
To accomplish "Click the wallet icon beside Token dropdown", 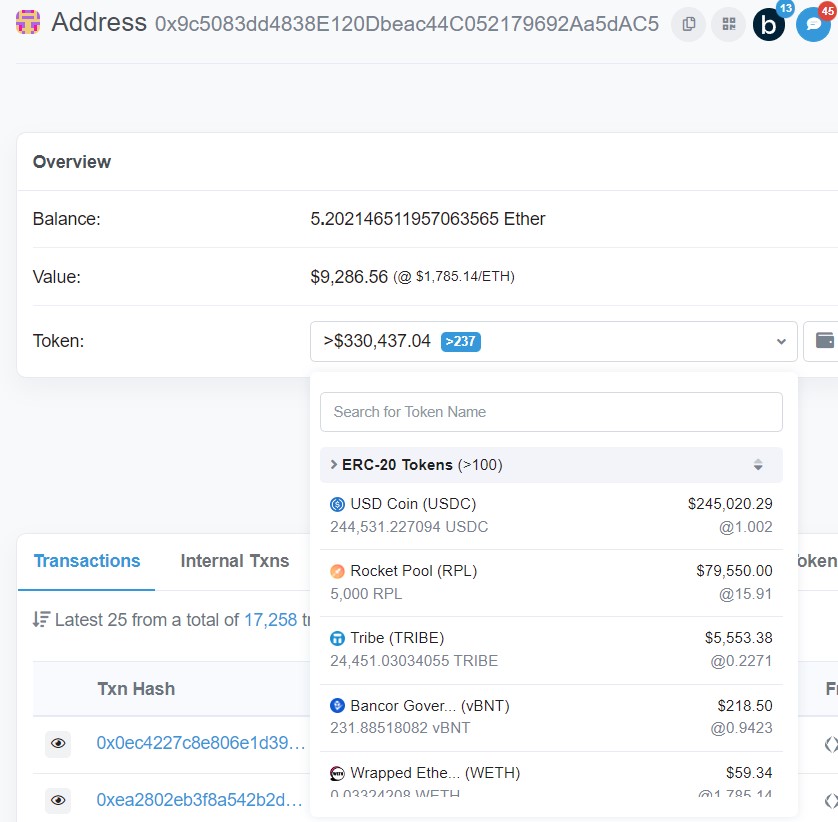I will [x=824, y=341].
